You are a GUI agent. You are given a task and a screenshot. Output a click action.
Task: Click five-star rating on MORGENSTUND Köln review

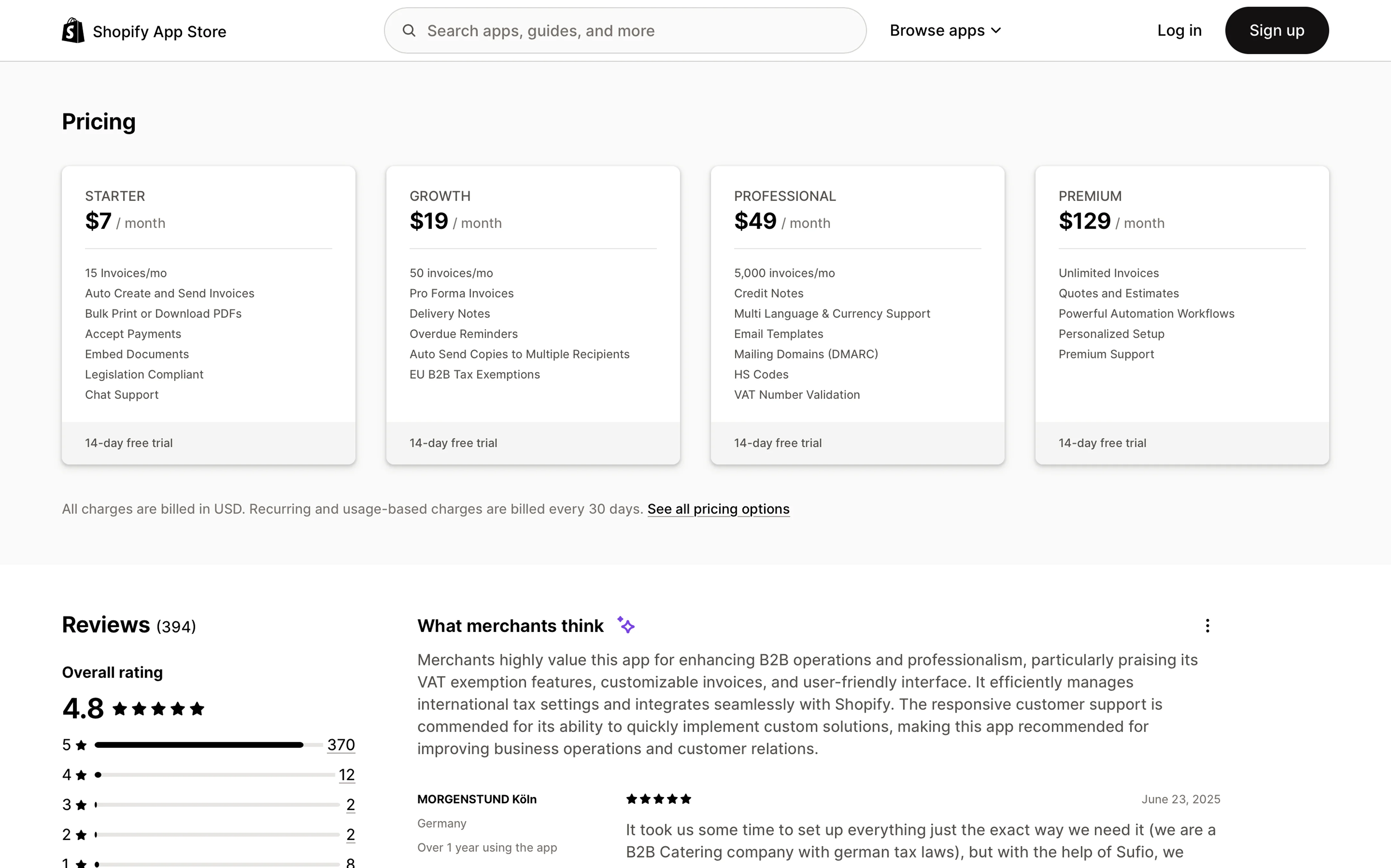658,799
